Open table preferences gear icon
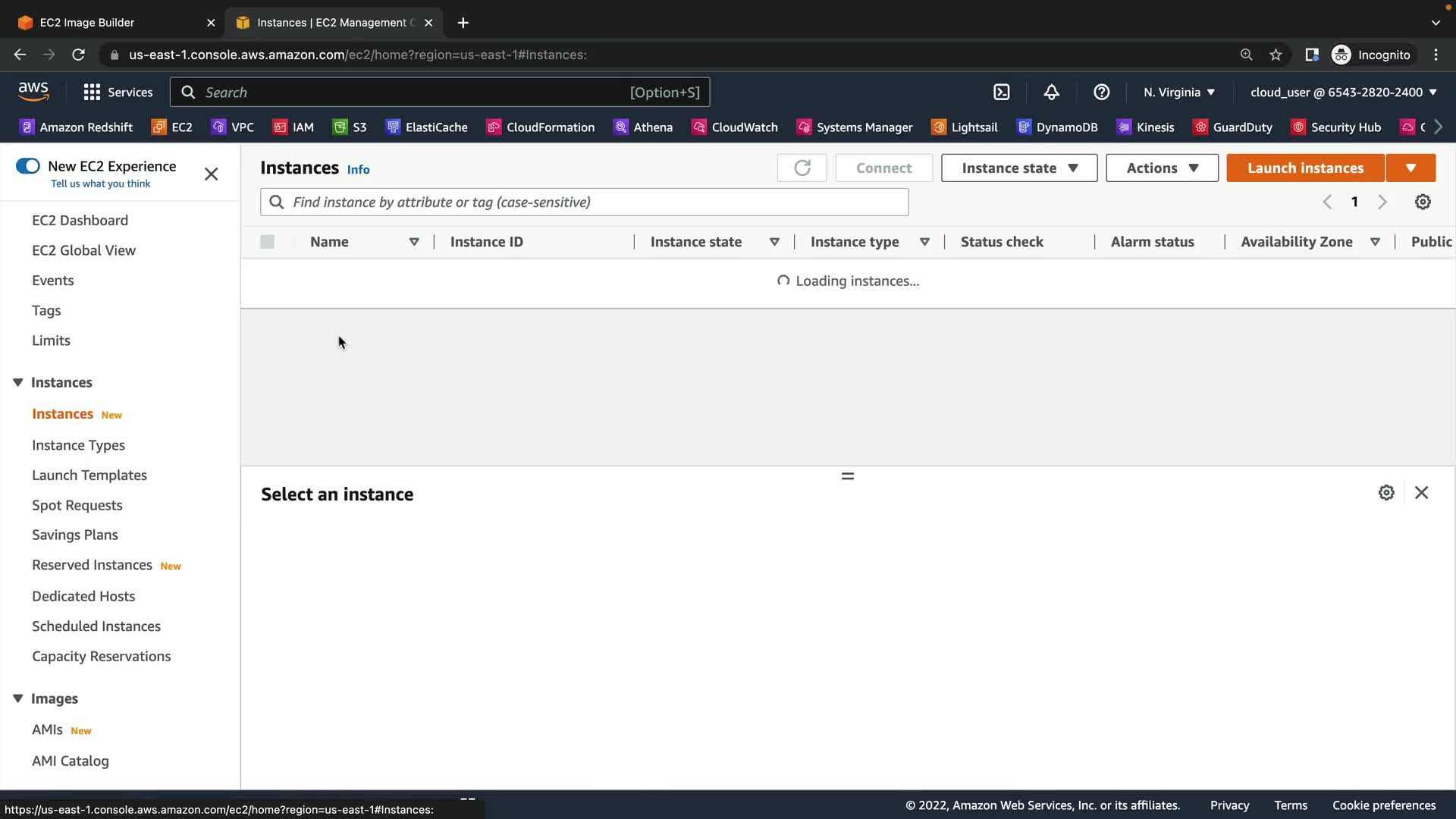The height and width of the screenshot is (819, 1456). (1423, 202)
